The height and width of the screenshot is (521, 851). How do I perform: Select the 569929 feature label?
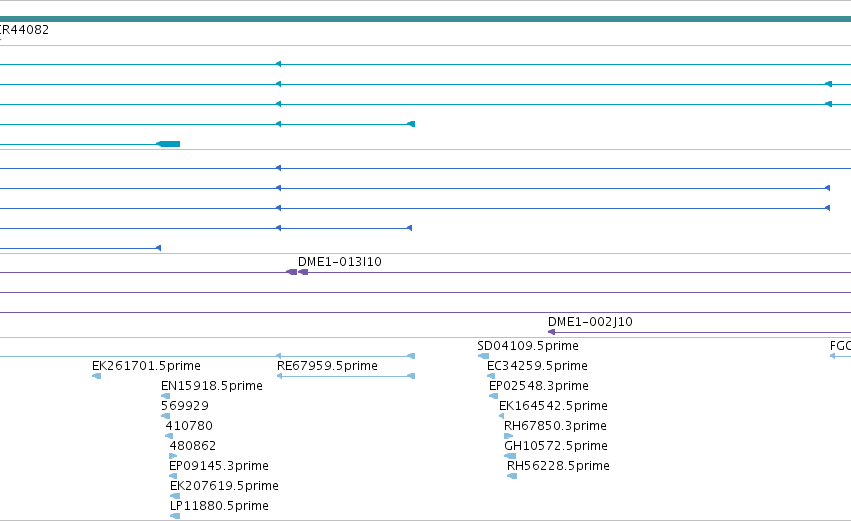coord(185,406)
